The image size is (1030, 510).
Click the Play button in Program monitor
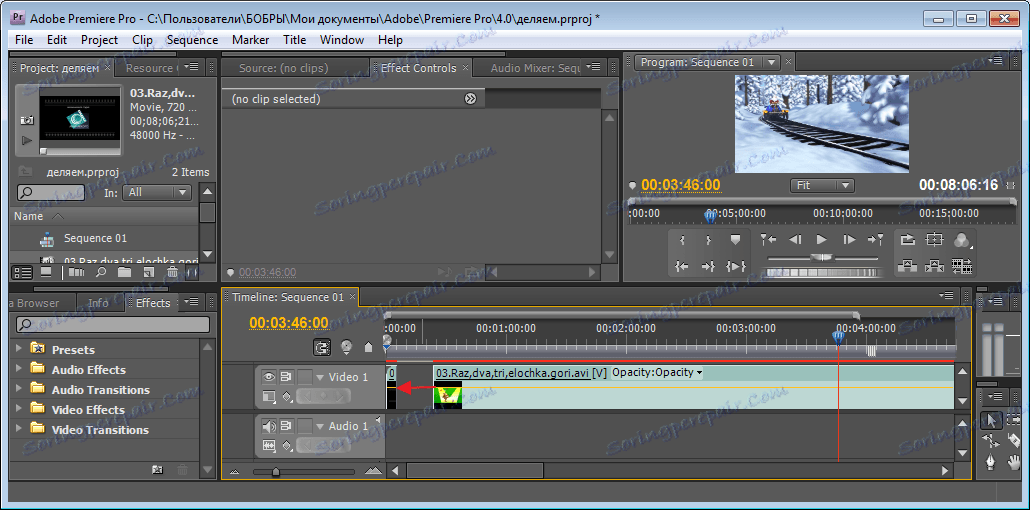click(x=822, y=240)
